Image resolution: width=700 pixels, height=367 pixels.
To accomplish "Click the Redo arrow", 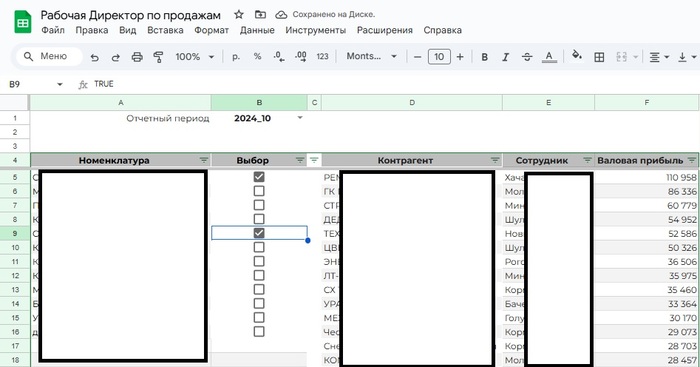I will 116,57.
